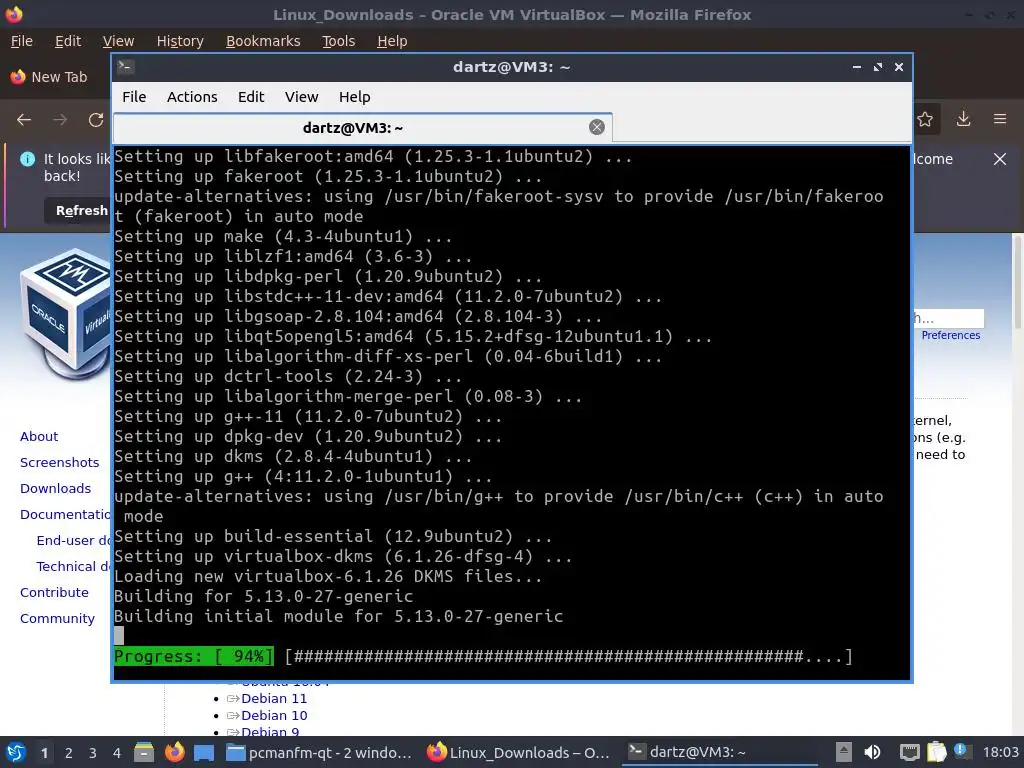Viewport: 1024px width, 768px height.
Task: Click the Refresh Firefox button
Action: 78,210
